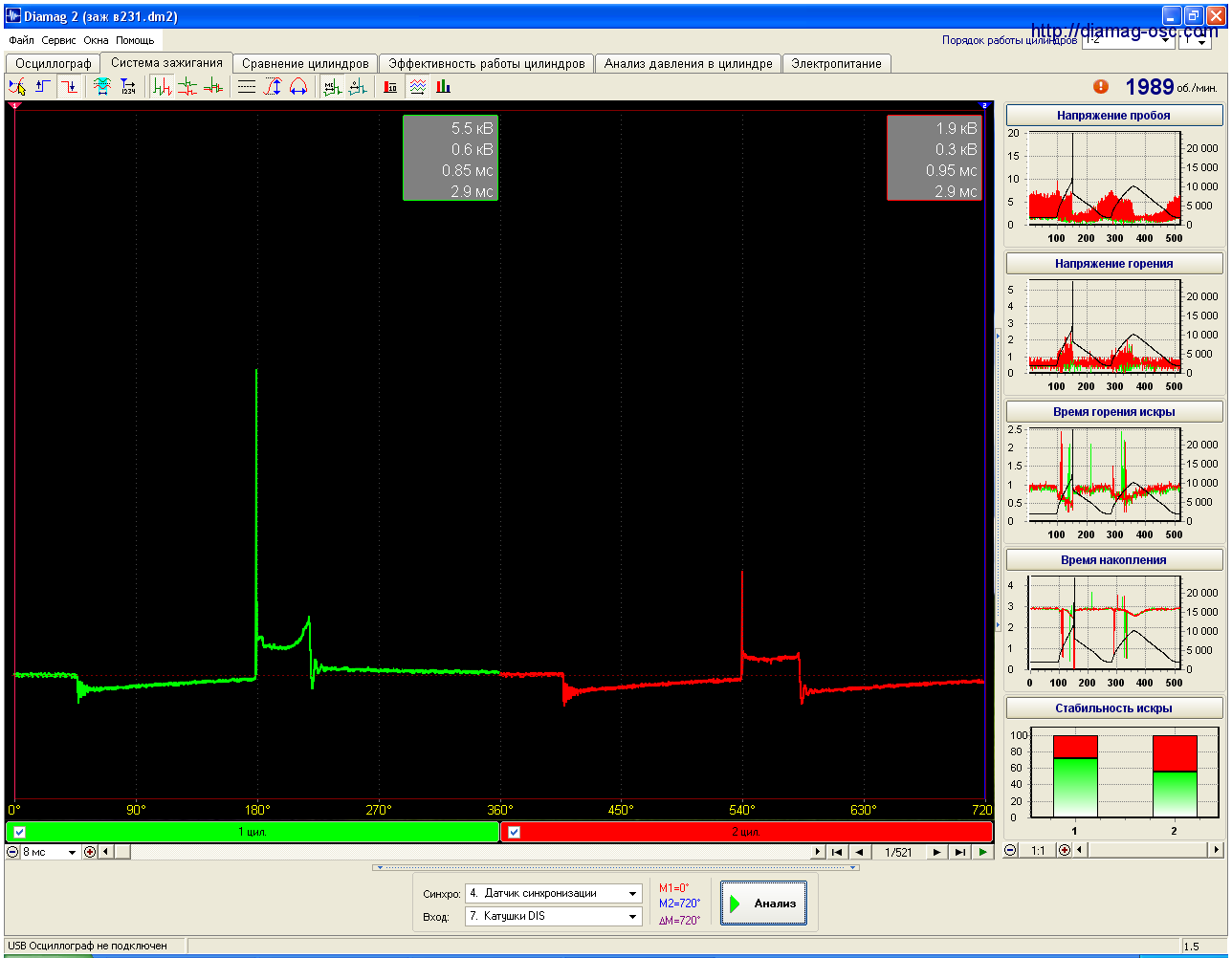Screen dimensions: 1232x958
Task: Click Время горения искры header button
Action: 1113,411
